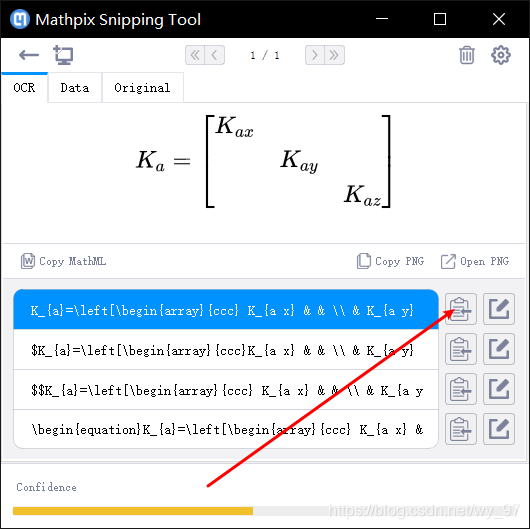
Task: Click the 1 / 1 page counter
Action: coord(265,55)
